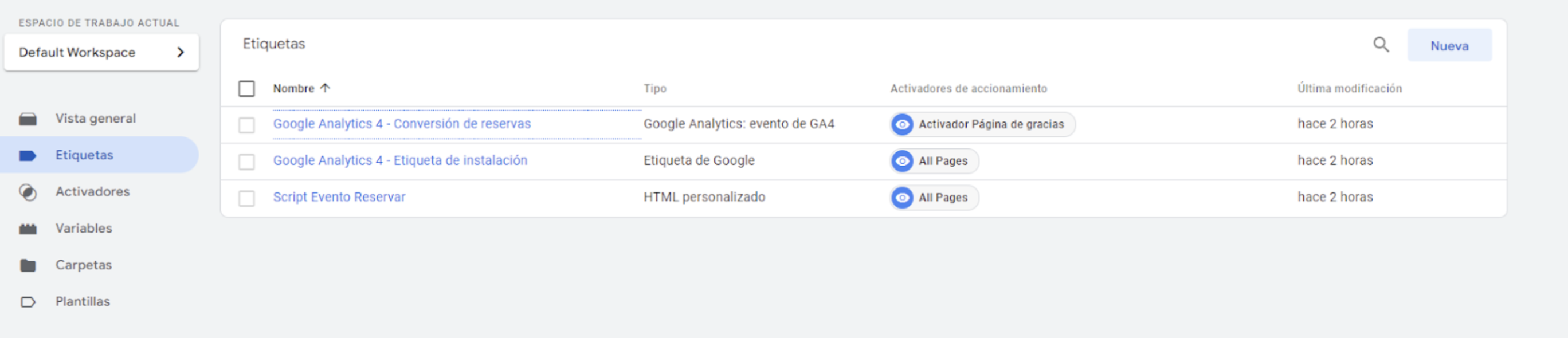
Task: Click the sort arrow beside Nombre header
Action: [x=325, y=88]
